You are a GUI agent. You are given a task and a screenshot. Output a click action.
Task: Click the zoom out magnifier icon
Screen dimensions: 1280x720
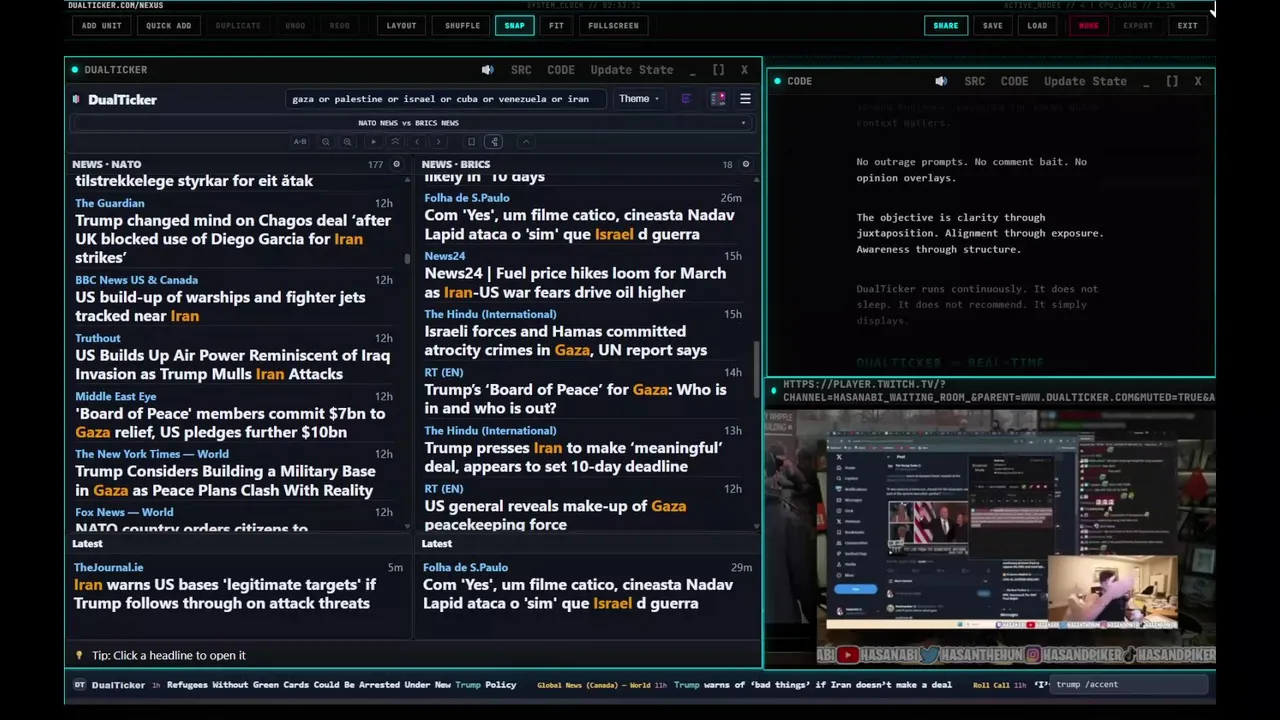326,142
